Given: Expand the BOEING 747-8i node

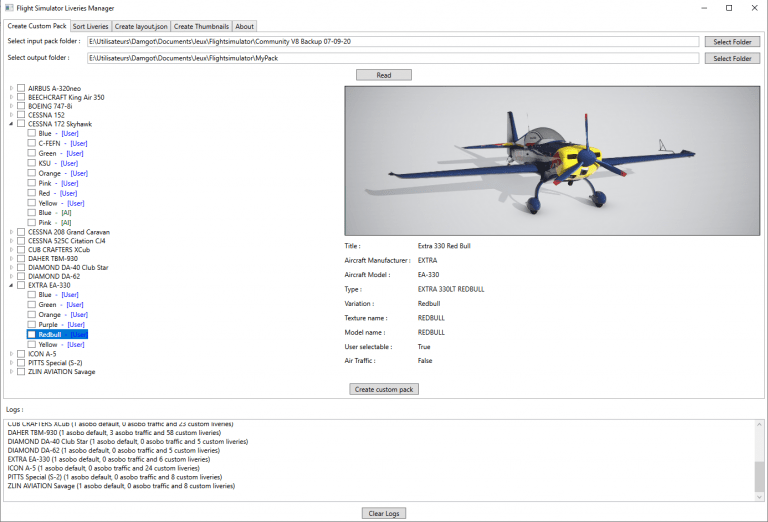Looking at the screenshot, I should click(11, 106).
